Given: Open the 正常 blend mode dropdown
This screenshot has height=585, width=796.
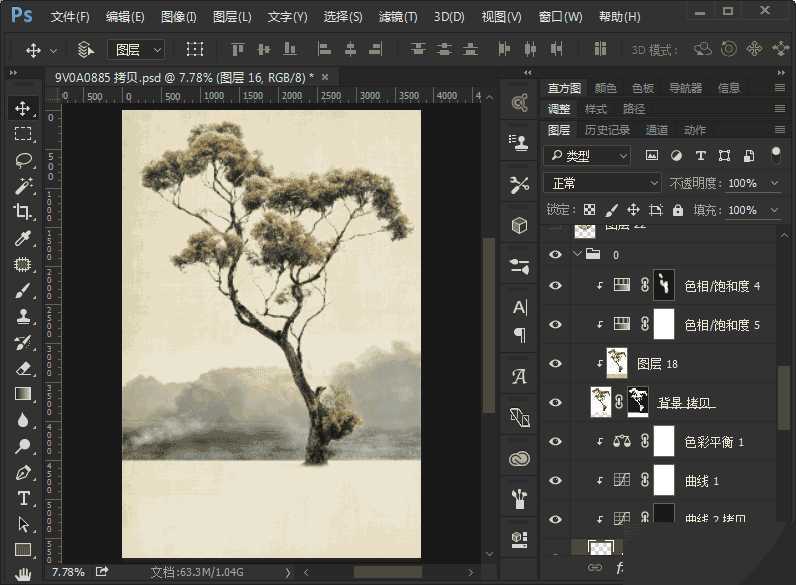Looking at the screenshot, I should pyautogui.click(x=602, y=183).
